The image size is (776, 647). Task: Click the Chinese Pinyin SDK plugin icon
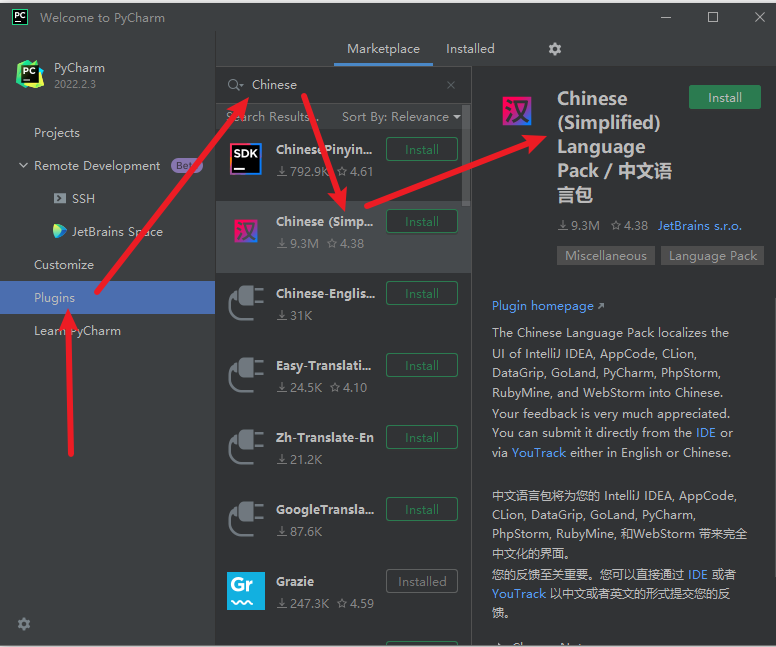(x=246, y=159)
